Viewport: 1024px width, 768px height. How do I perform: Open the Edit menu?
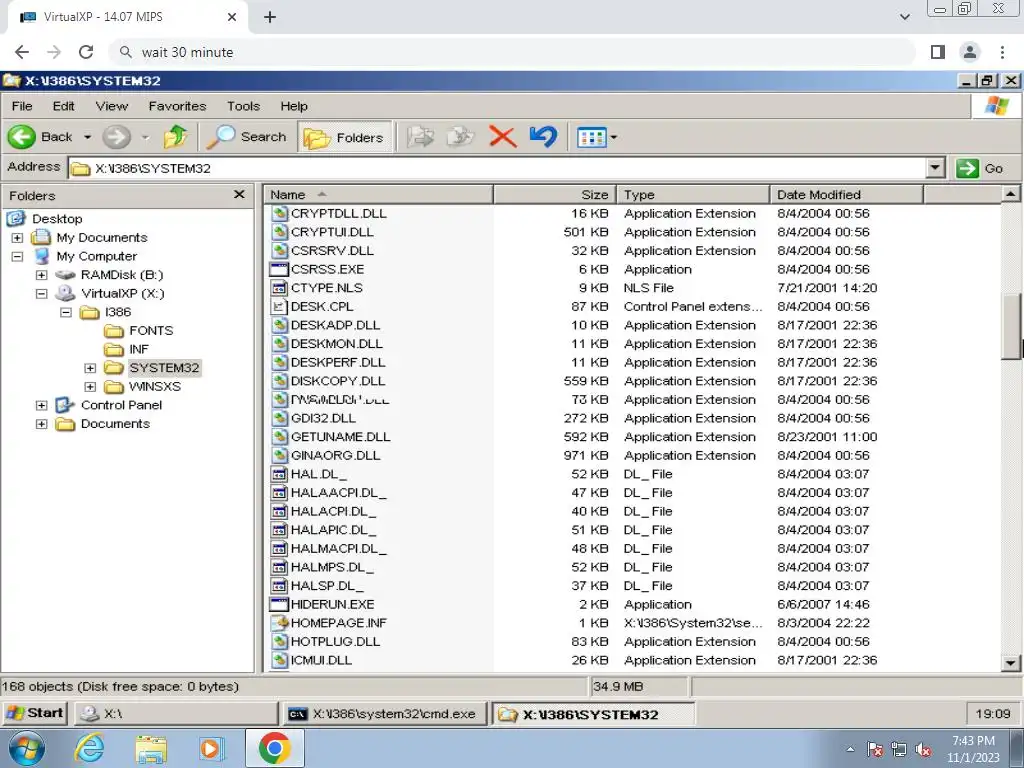point(63,106)
